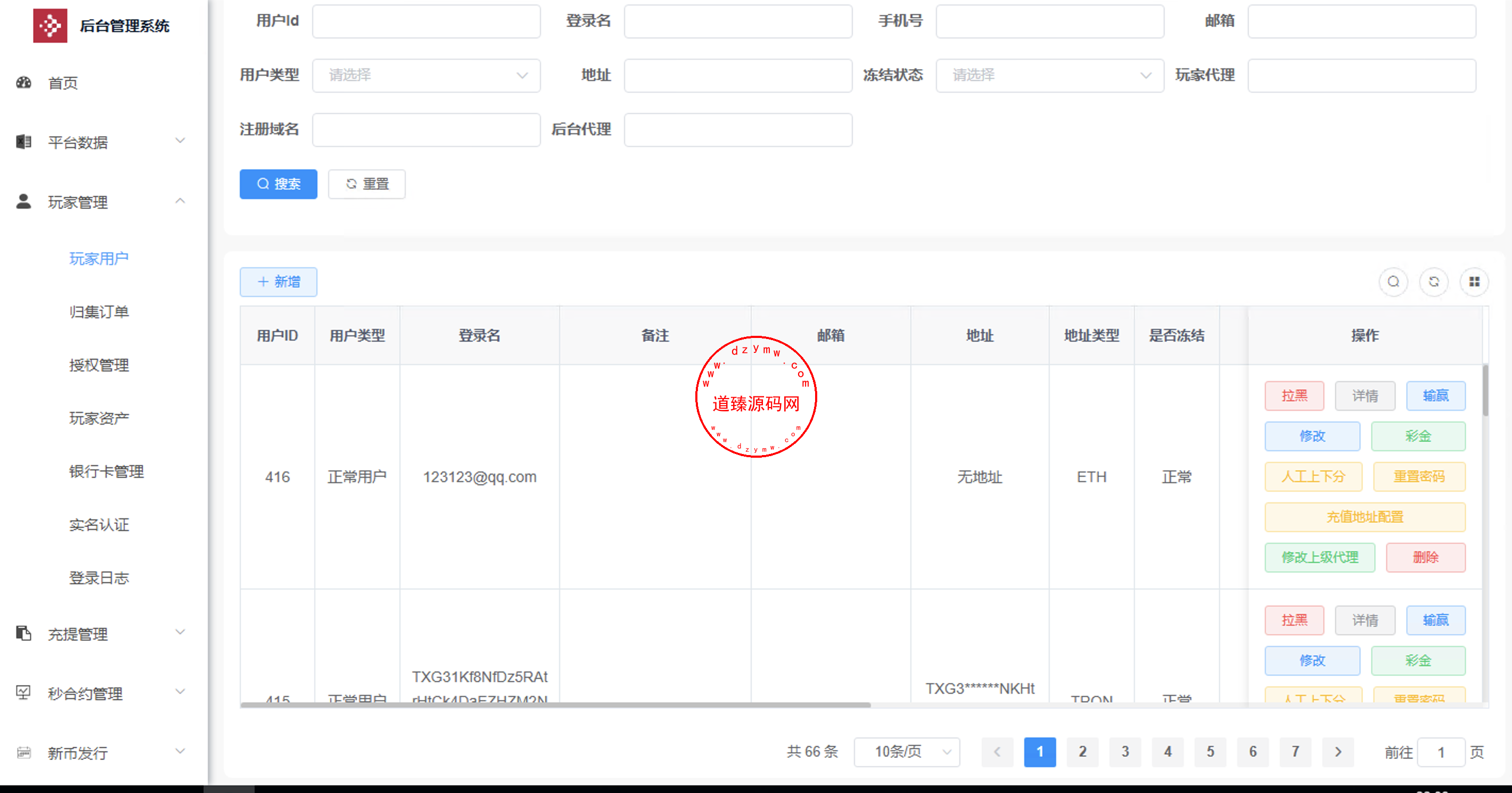The height and width of the screenshot is (793, 1512).
Task: Click the 是否冻结 column header
Action: [x=1176, y=335]
